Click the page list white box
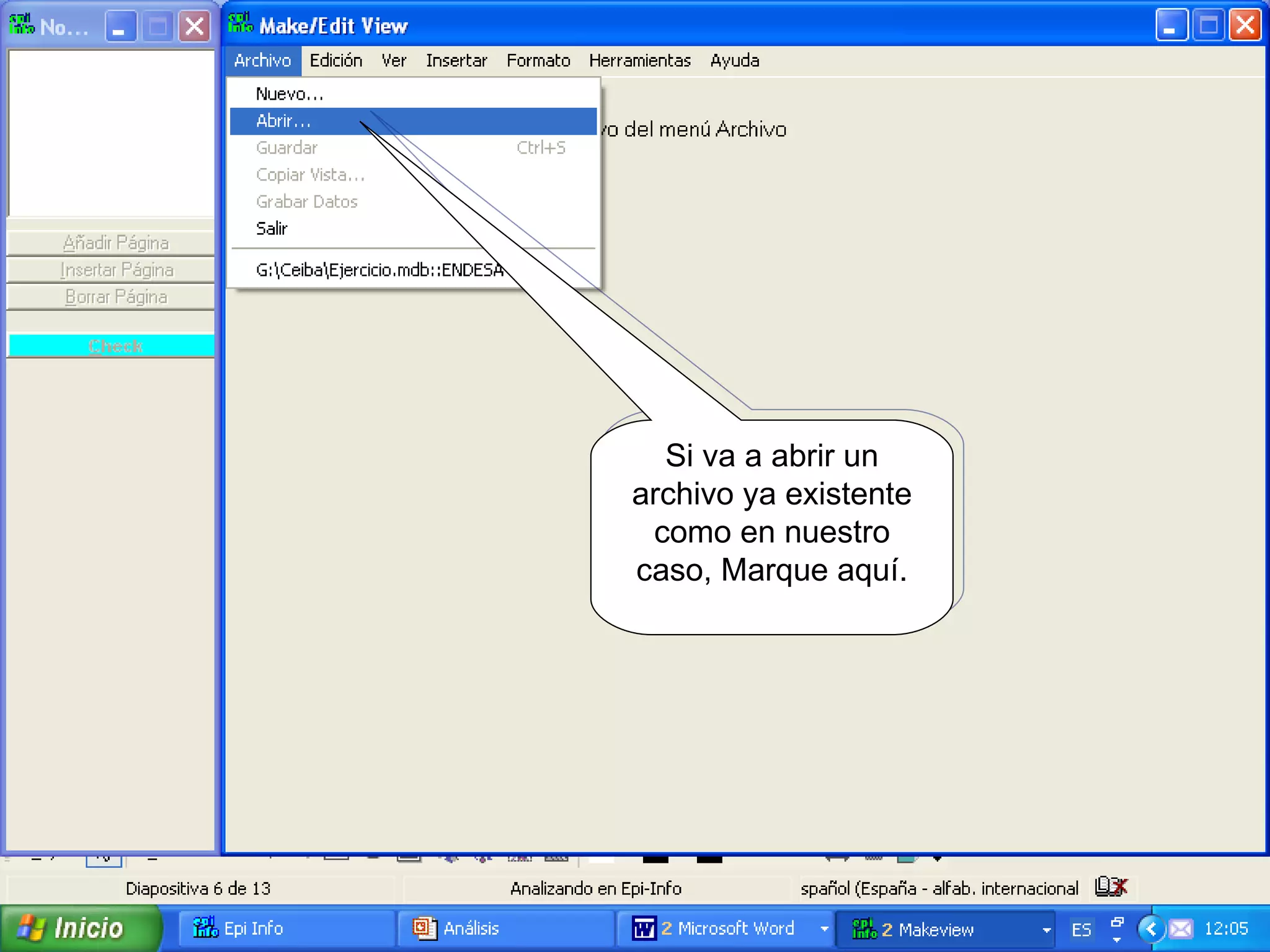Viewport: 1270px width, 952px height. point(112,133)
